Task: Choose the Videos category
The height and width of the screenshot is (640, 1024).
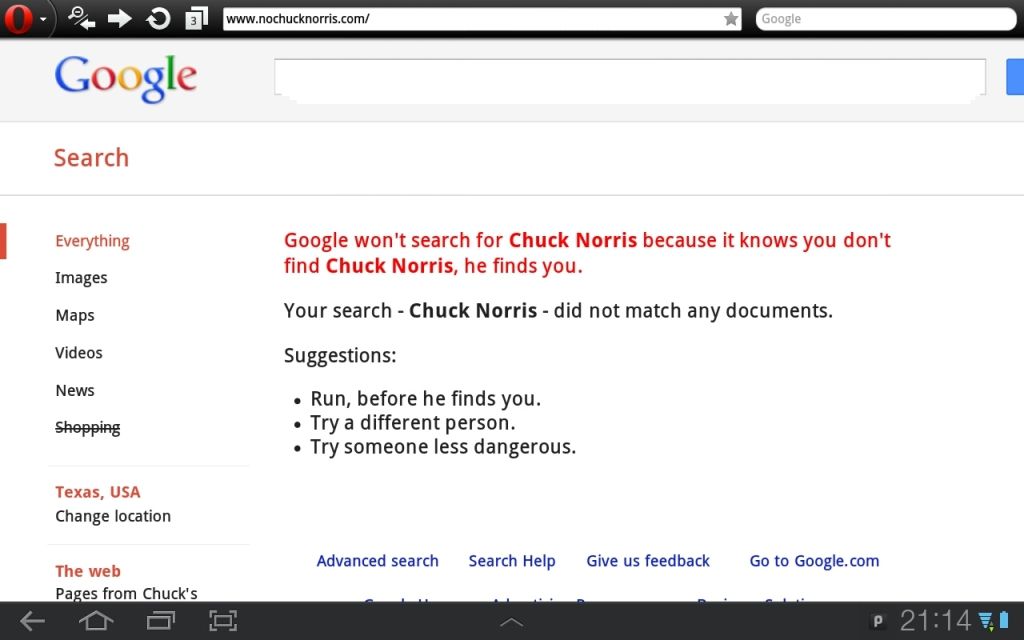Action: click(x=79, y=353)
